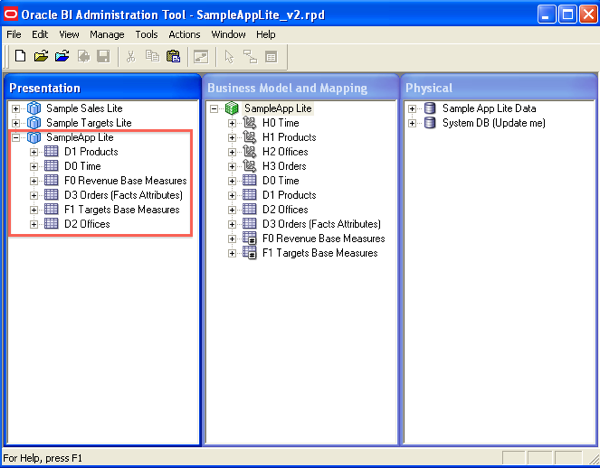Click the Business Model and Mapping header
Image resolution: width=600 pixels, height=468 pixels.
pos(301,88)
